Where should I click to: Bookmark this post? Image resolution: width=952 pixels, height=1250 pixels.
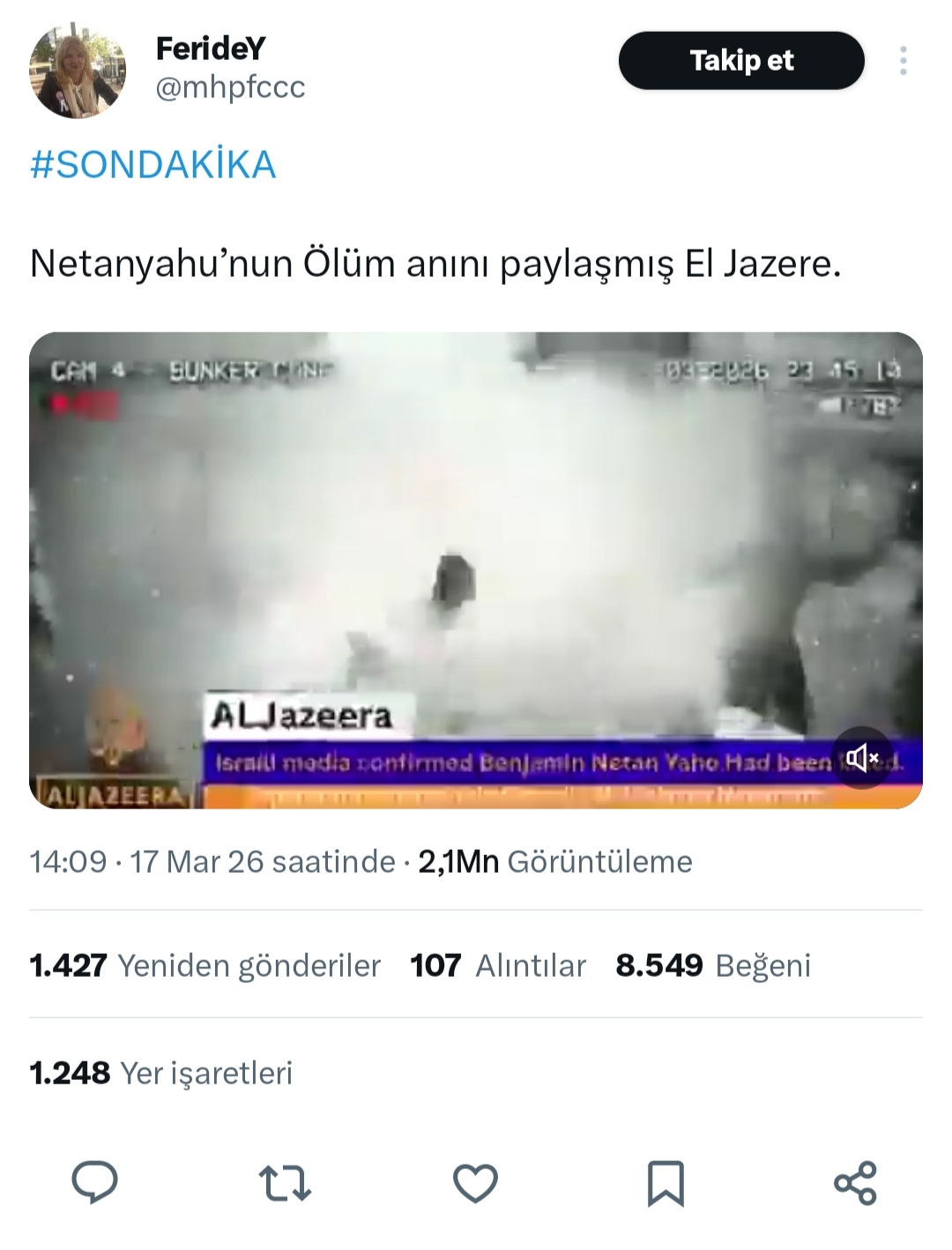coord(666,1183)
